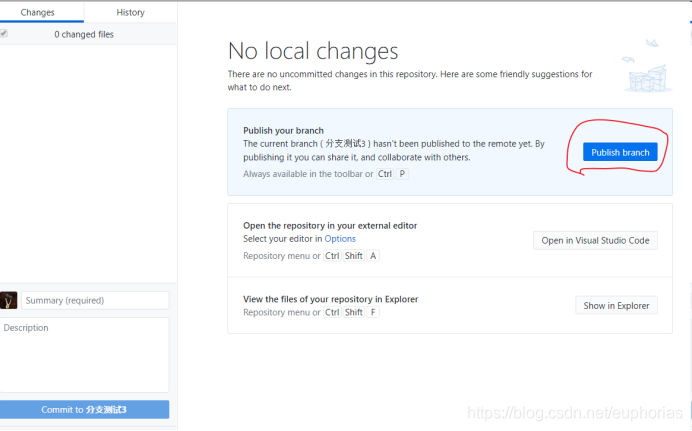Image resolution: width=692 pixels, height=431 pixels.
Task: Click into the Description text area
Action: 84,355
